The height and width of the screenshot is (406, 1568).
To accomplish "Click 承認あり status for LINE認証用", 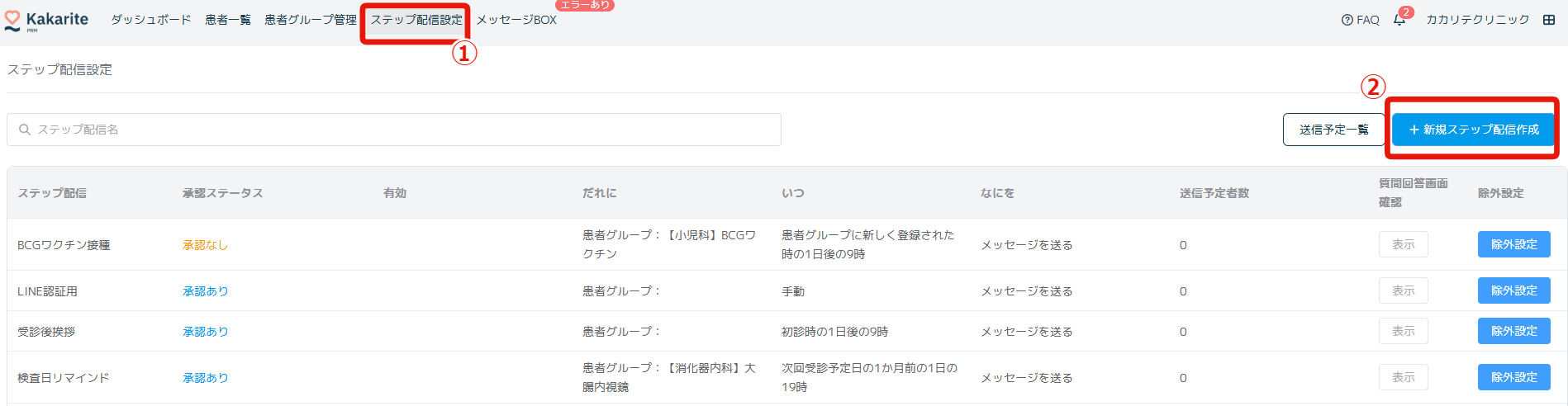I will pos(205,291).
